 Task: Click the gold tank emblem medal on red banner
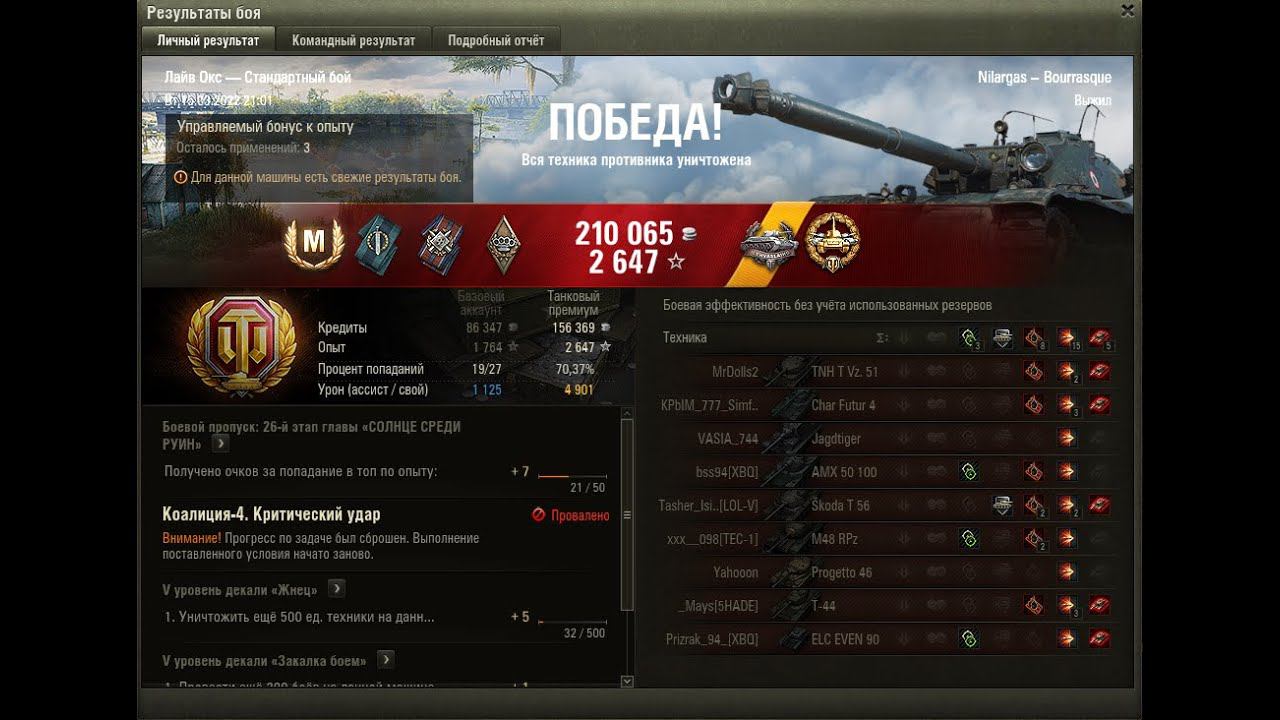tap(832, 241)
